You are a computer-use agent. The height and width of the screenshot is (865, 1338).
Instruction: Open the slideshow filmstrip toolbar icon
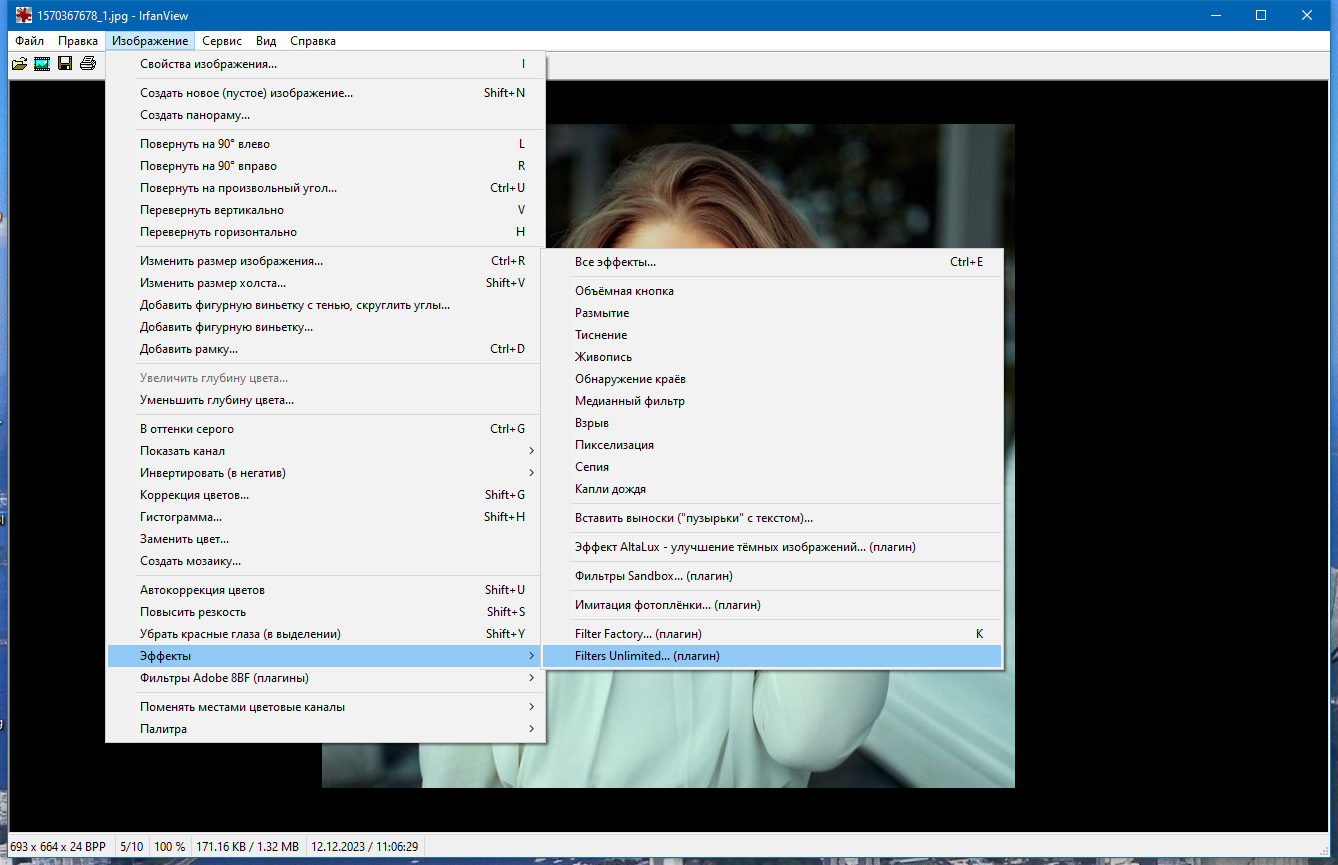pyautogui.click(x=42, y=64)
